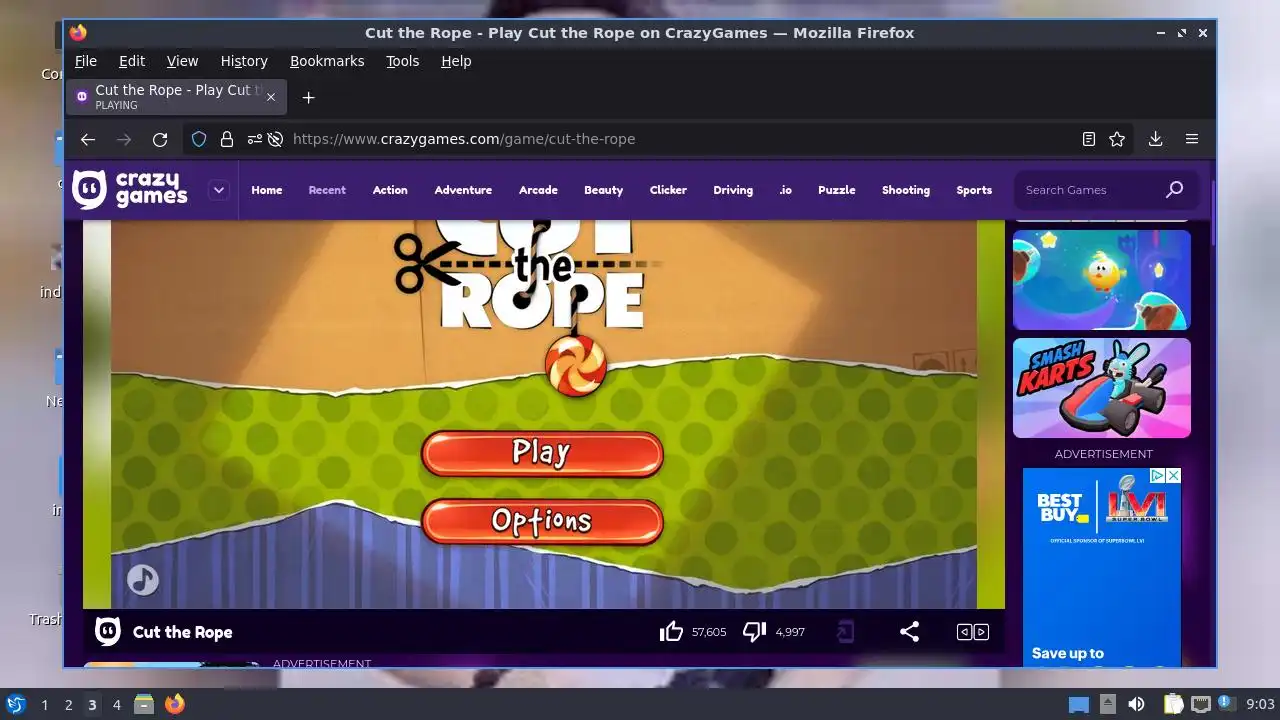This screenshot has height=720, width=1280.
Task: Click the Firefox launcher in the taskbar
Action: [174, 704]
